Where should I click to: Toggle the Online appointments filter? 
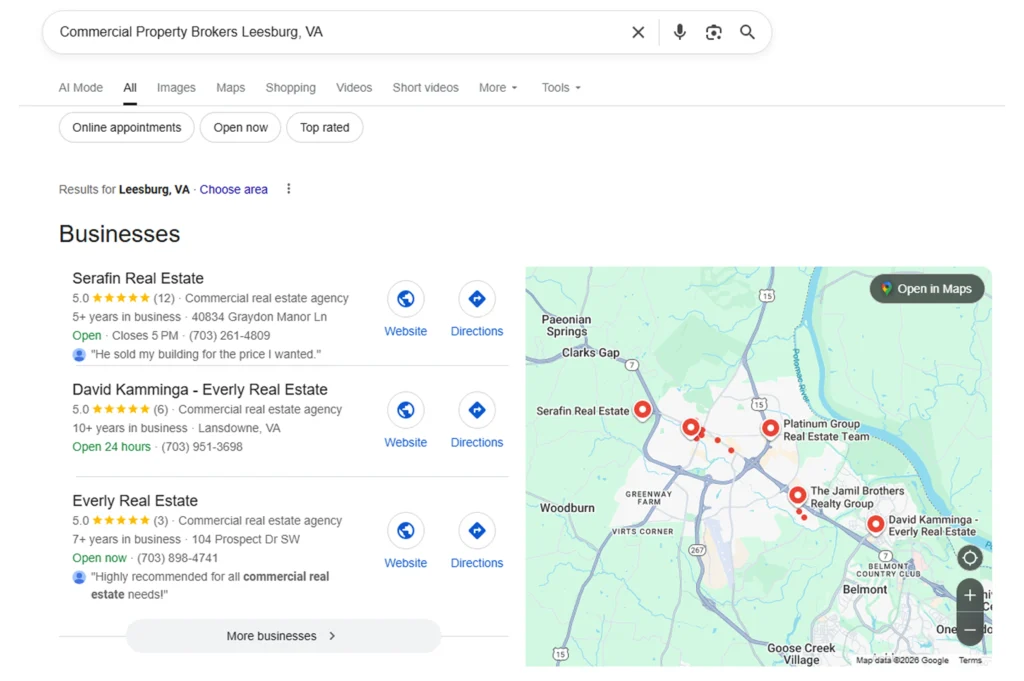point(127,128)
